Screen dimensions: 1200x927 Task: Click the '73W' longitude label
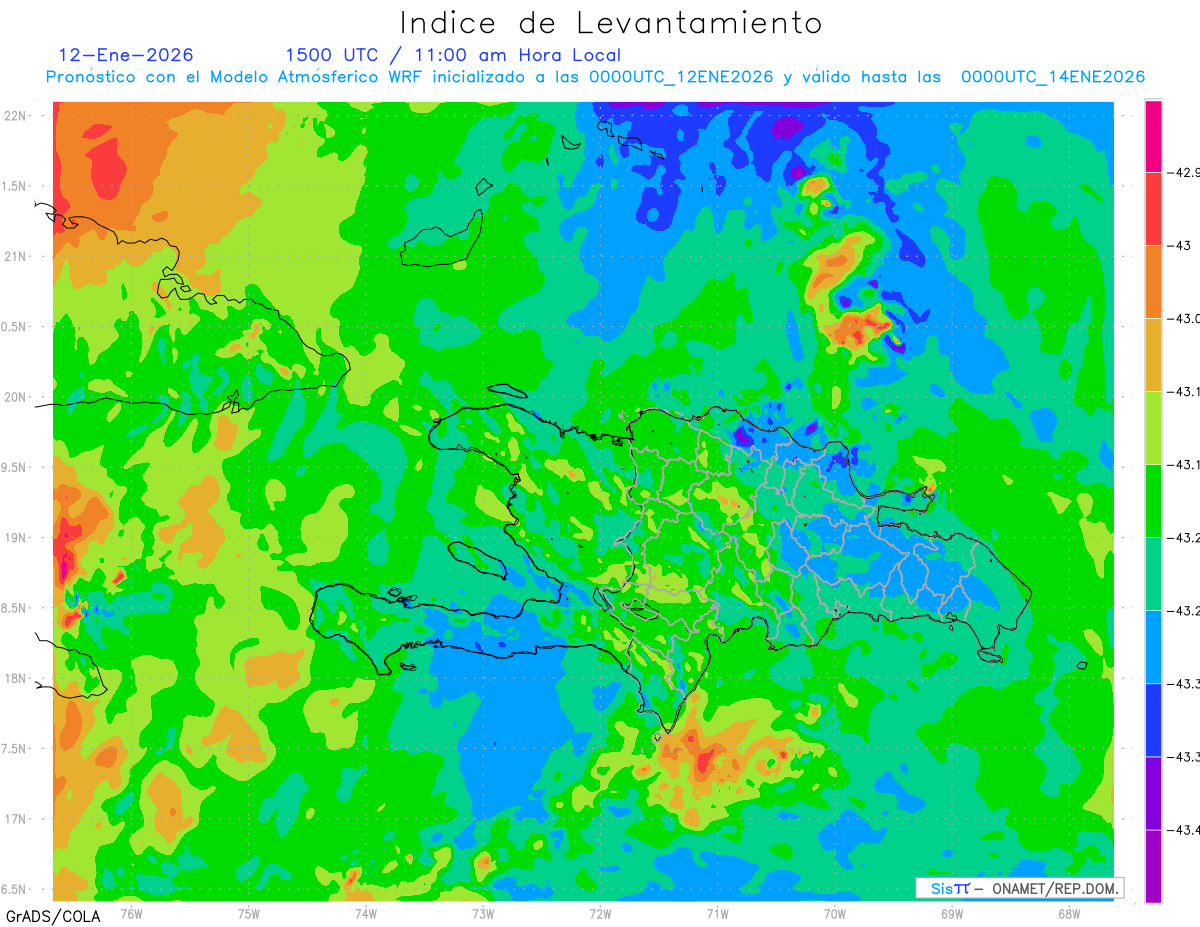pyautogui.click(x=483, y=913)
